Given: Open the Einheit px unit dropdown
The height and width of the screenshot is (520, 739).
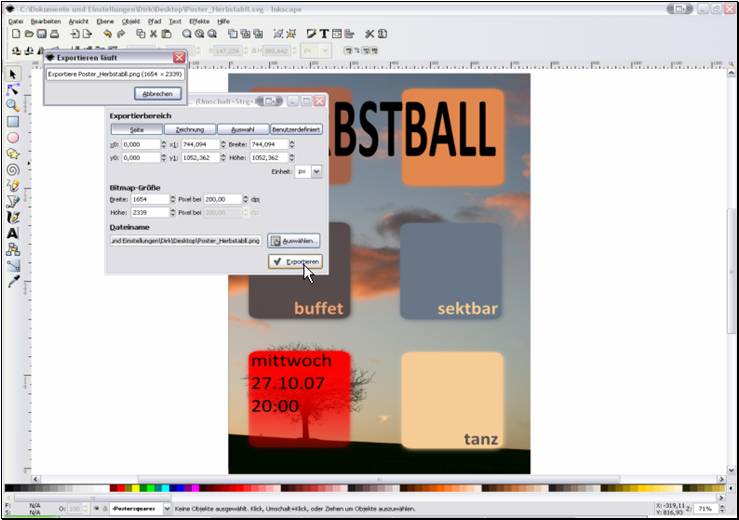Looking at the screenshot, I should 309,171.
